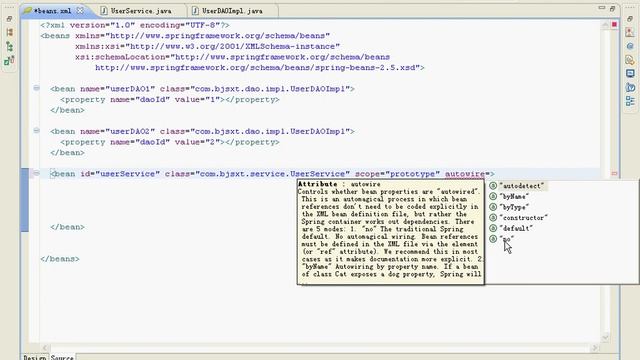Image resolution: width=640 pixels, height=360 pixels.
Task: Click the icon beside "no" suggestion
Action: pyautogui.click(x=493, y=239)
